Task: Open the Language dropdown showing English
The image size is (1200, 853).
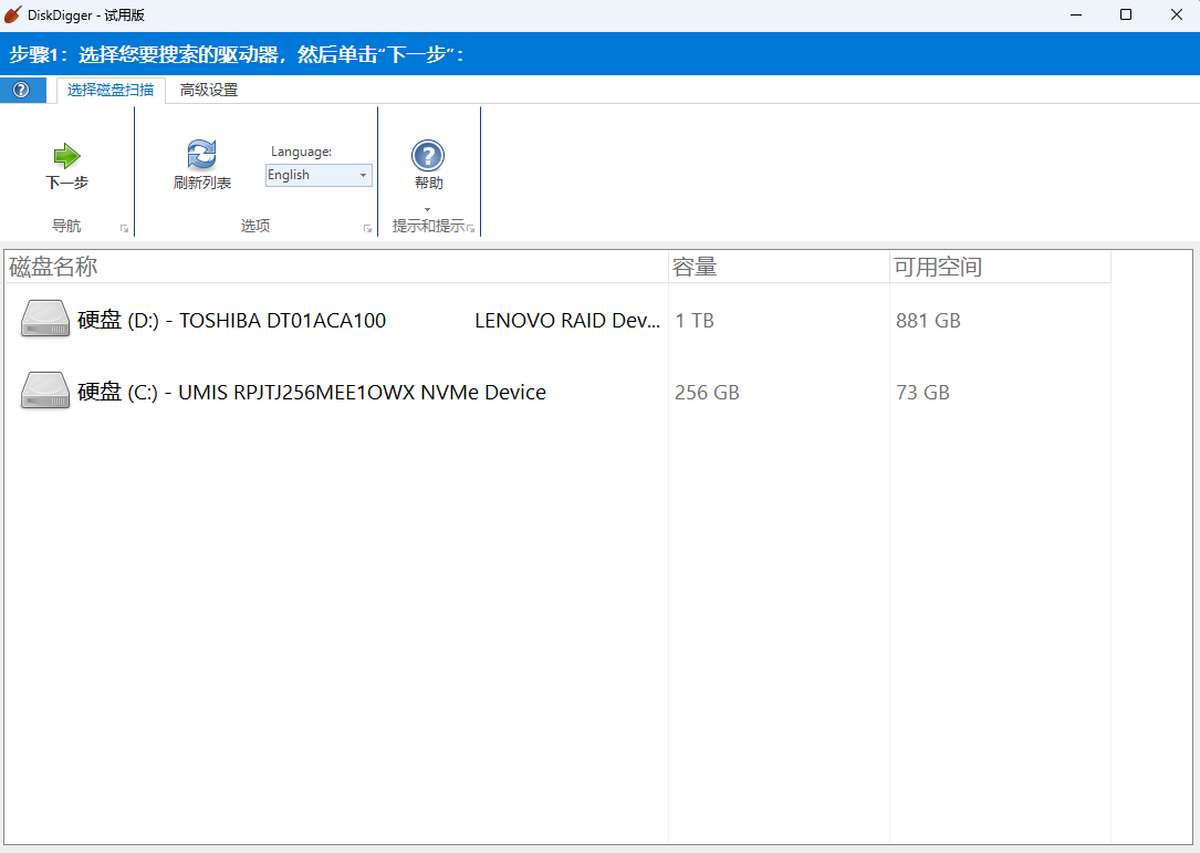Action: [x=318, y=175]
